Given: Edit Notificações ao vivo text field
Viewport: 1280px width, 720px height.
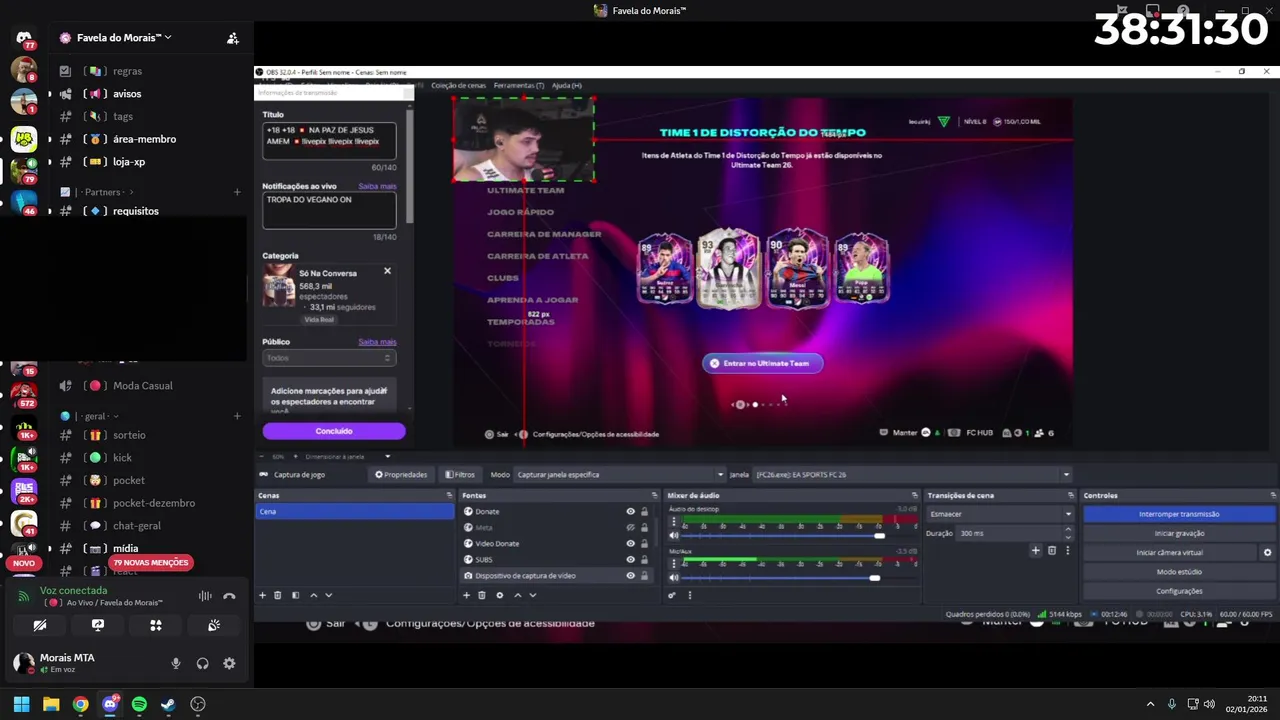Looking at the screenshot, I should (329, 210).
